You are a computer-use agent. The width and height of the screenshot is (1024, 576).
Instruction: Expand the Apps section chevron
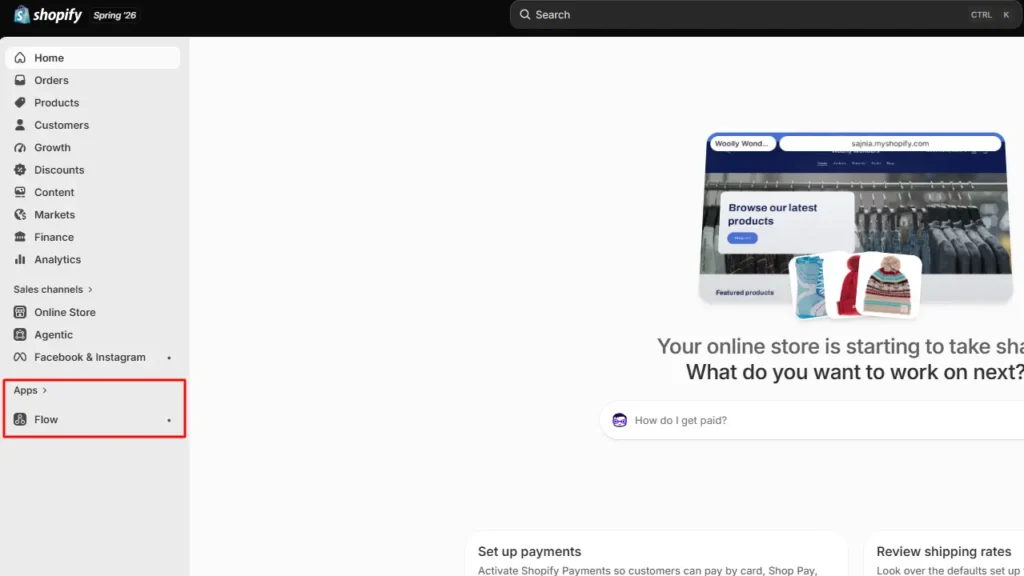tap(44, 390)
